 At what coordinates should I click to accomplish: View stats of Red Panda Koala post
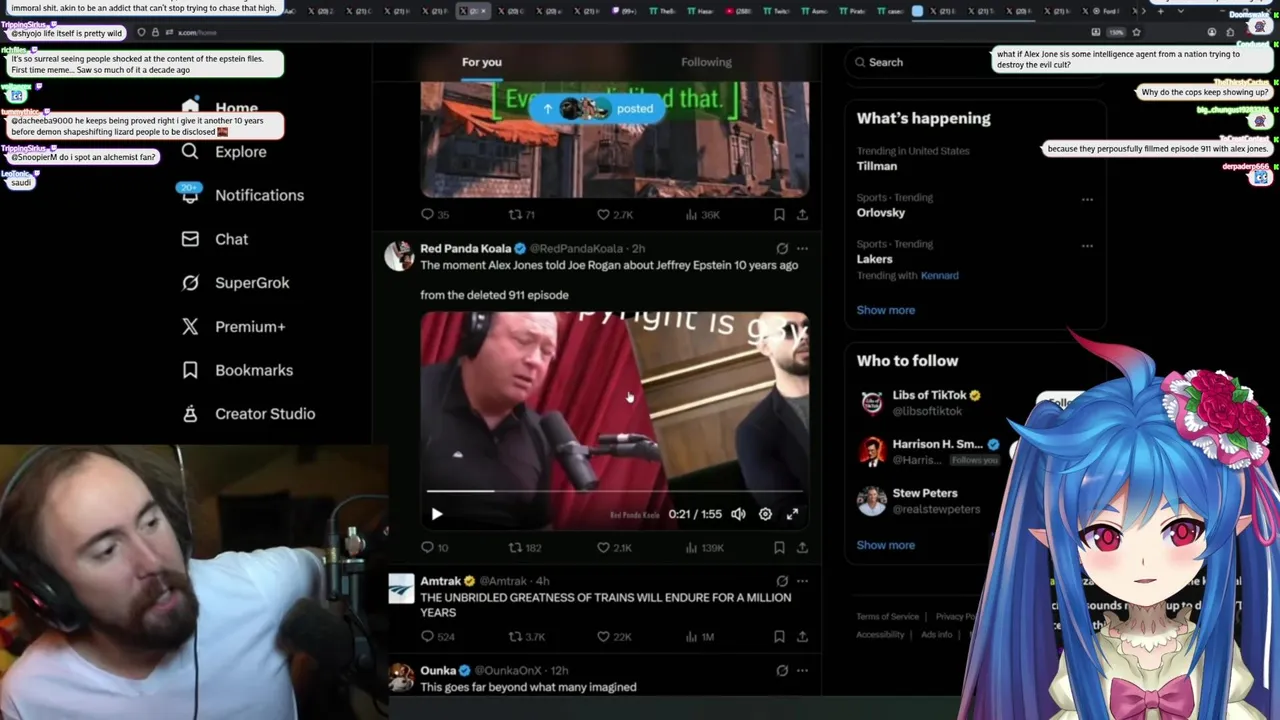[704, 548]
